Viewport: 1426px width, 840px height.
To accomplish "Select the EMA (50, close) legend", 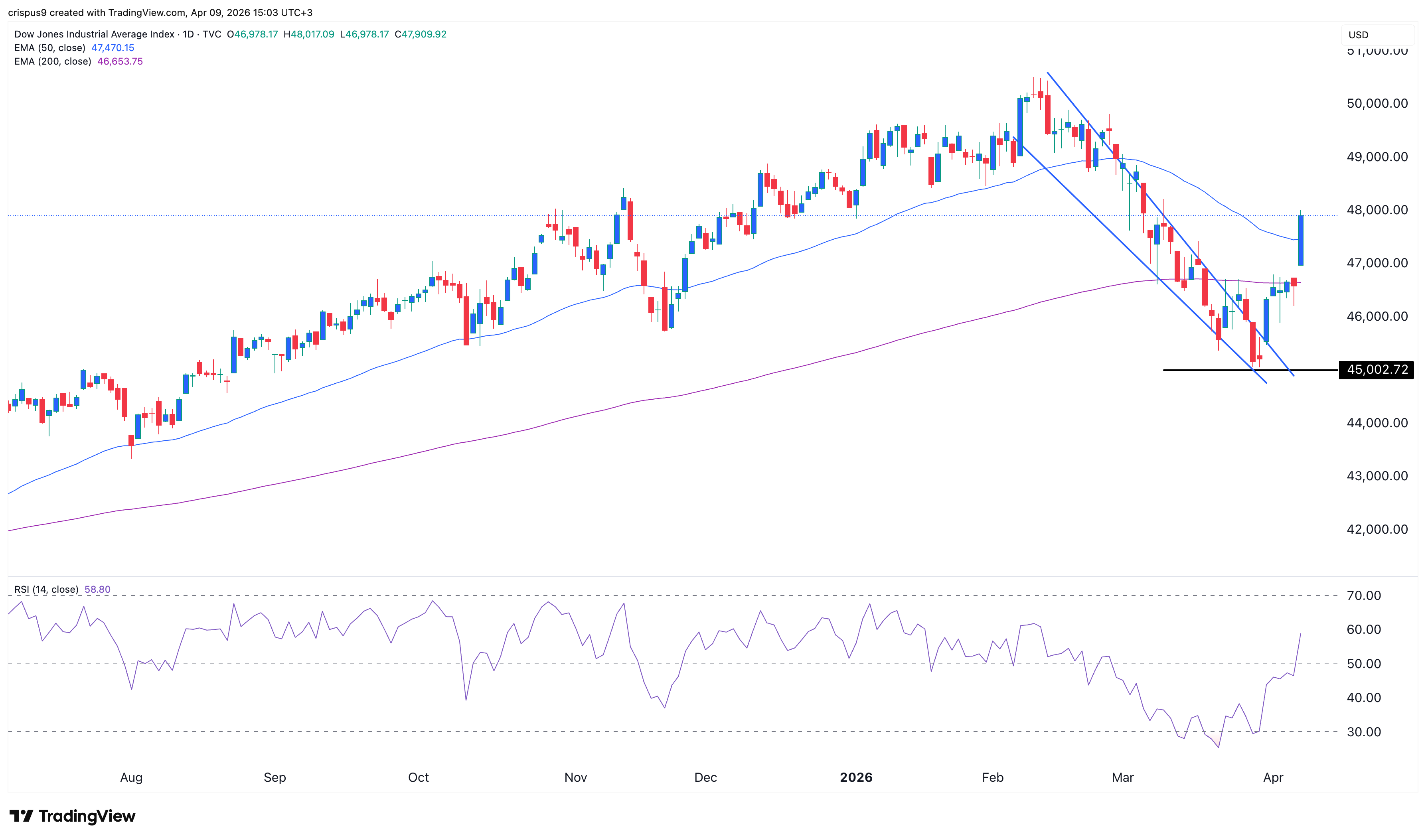I will click(50, 48).
